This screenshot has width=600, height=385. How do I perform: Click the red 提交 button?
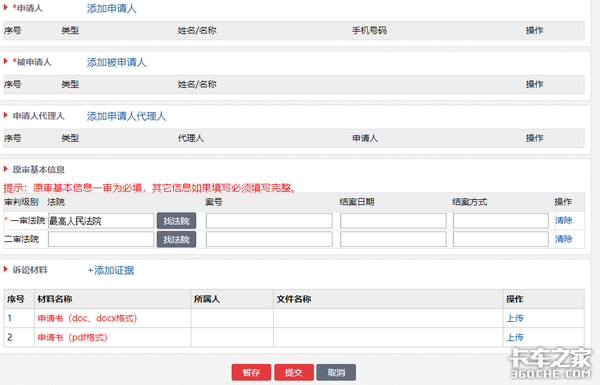pyautogui.click(x=294, y=372)
